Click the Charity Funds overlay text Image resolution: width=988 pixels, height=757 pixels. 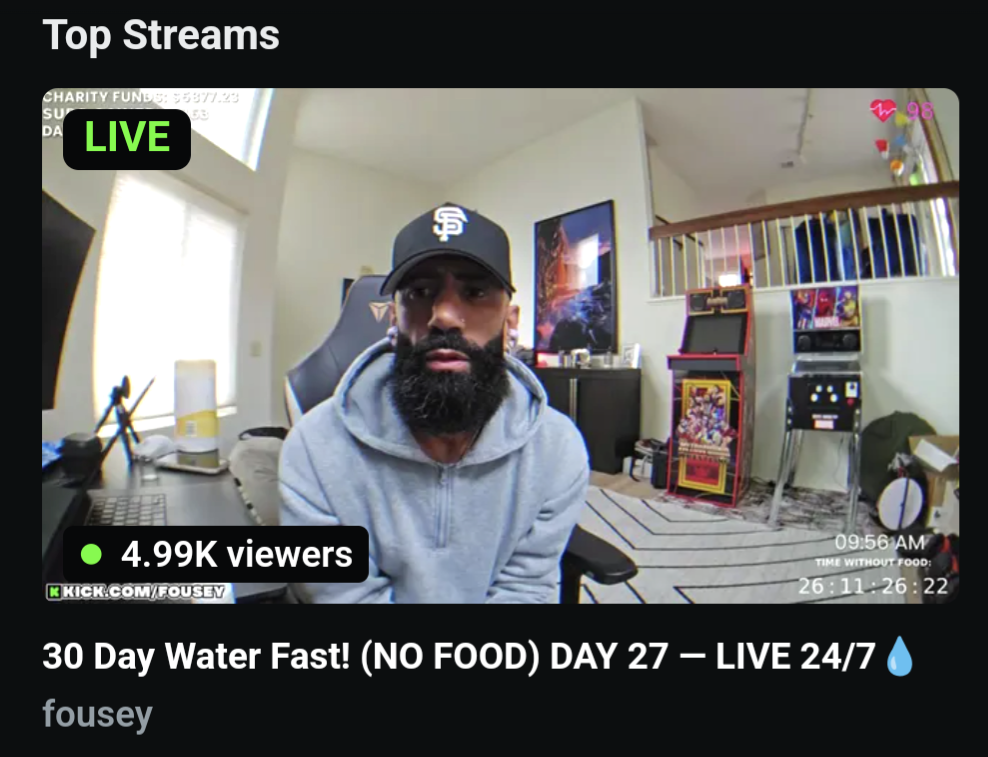click(141, 96)
